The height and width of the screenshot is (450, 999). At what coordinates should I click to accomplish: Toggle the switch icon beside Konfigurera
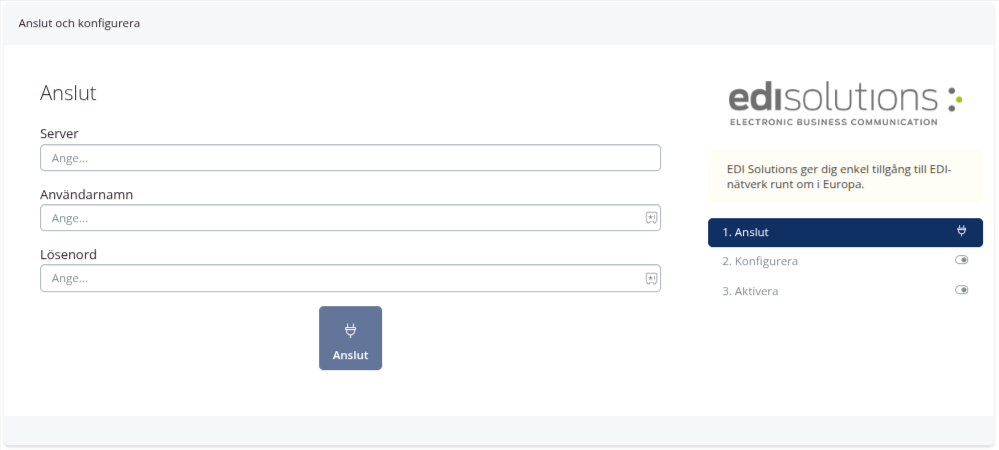point(962,261)
